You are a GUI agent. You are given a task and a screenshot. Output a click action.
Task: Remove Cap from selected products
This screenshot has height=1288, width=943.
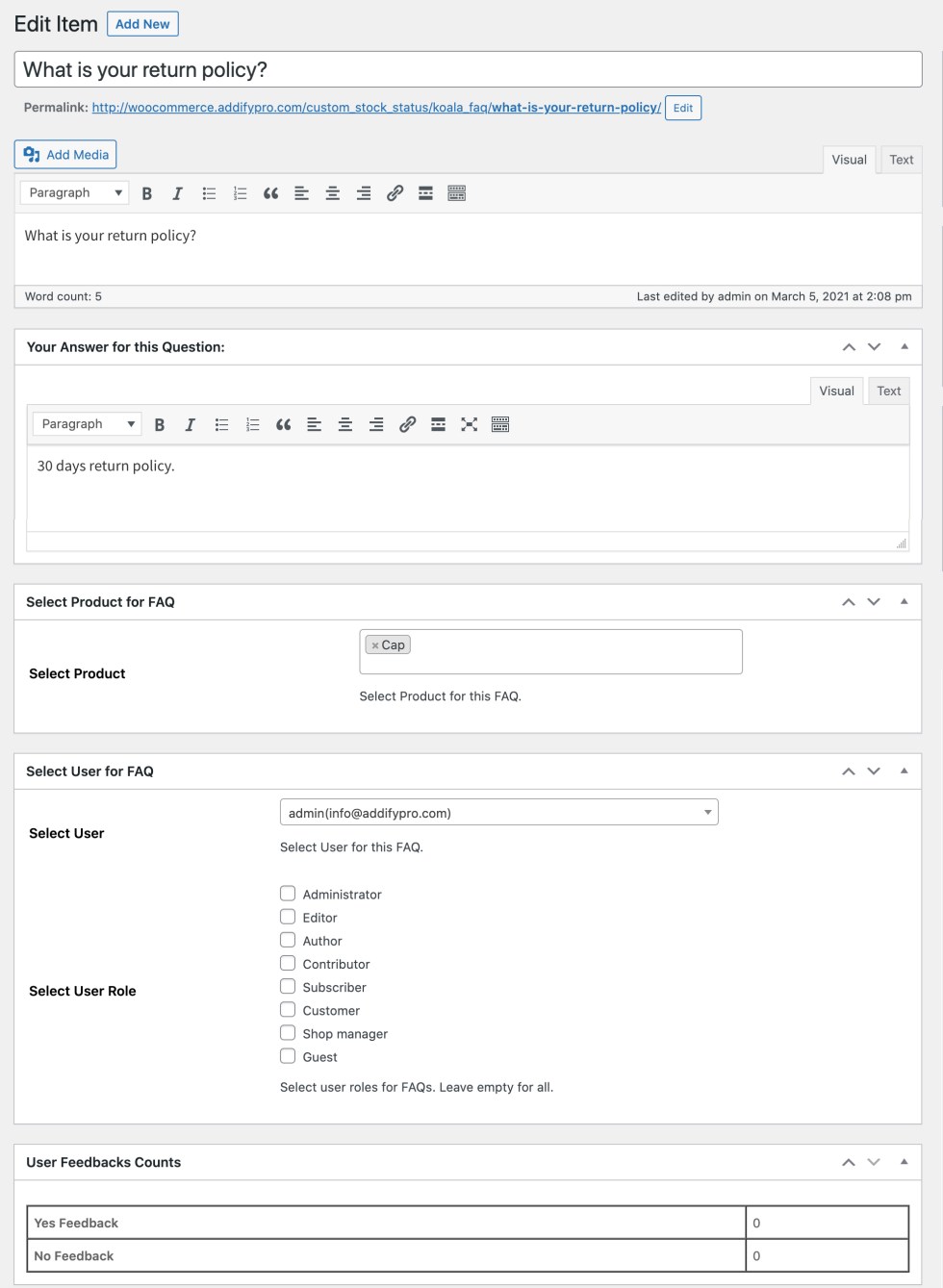374,644
